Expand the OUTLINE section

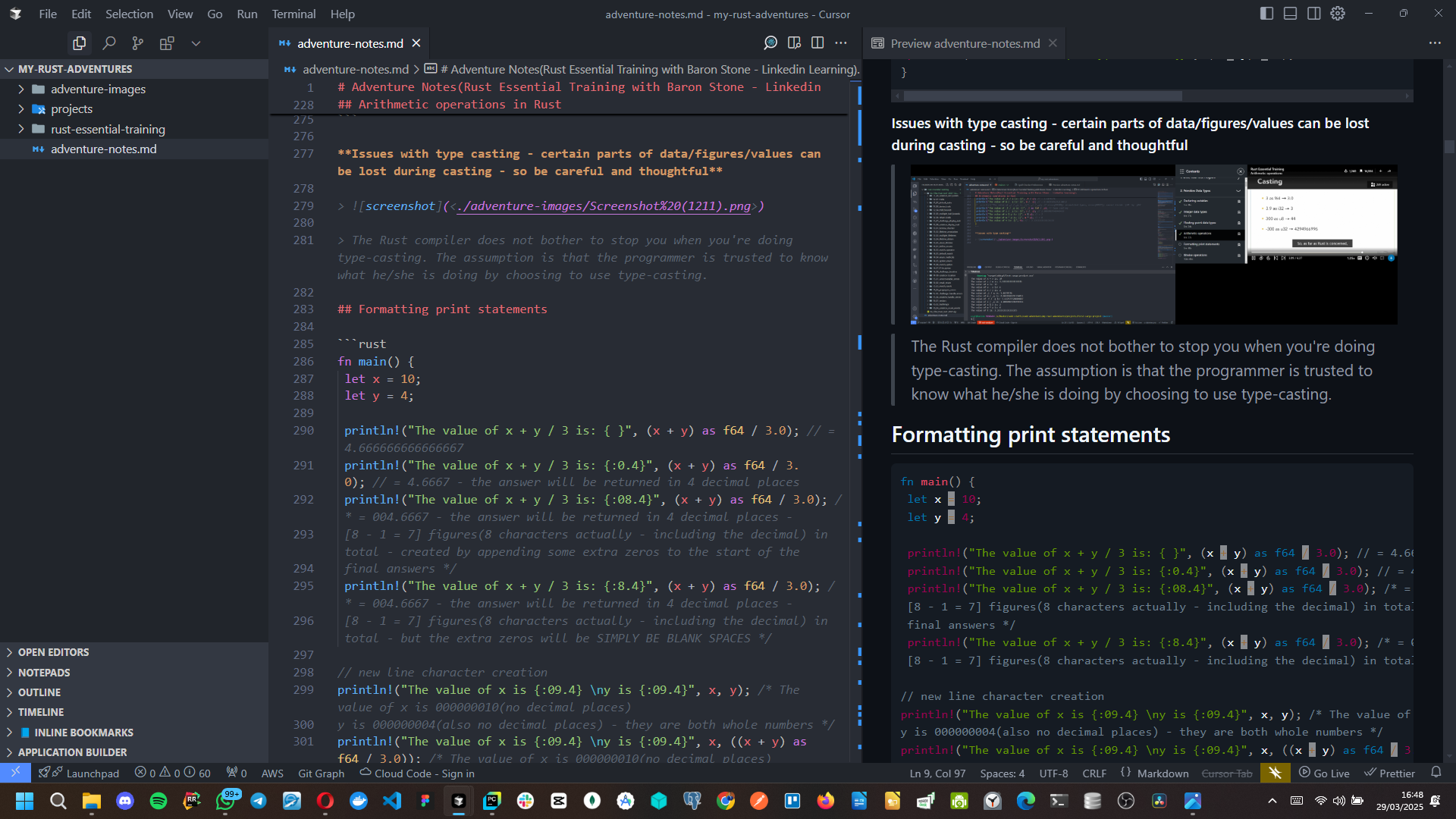(39, 692)
